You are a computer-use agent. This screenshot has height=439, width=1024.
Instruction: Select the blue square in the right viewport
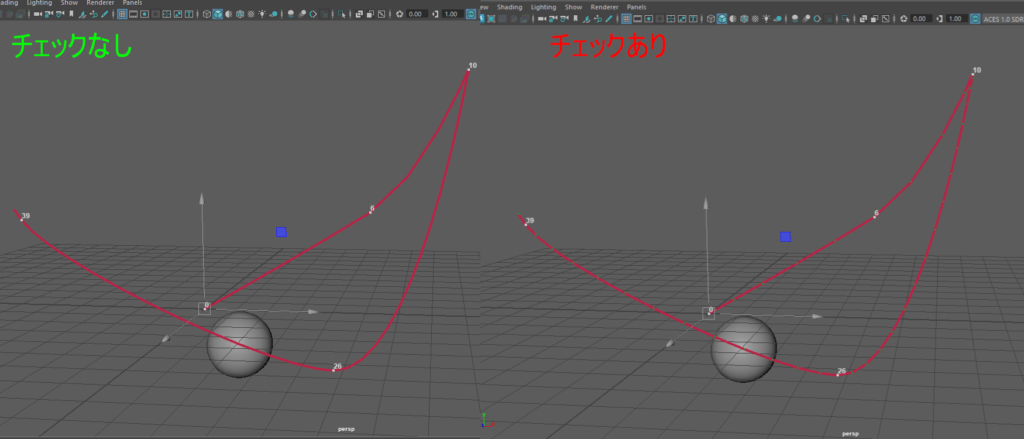point(786,237)
